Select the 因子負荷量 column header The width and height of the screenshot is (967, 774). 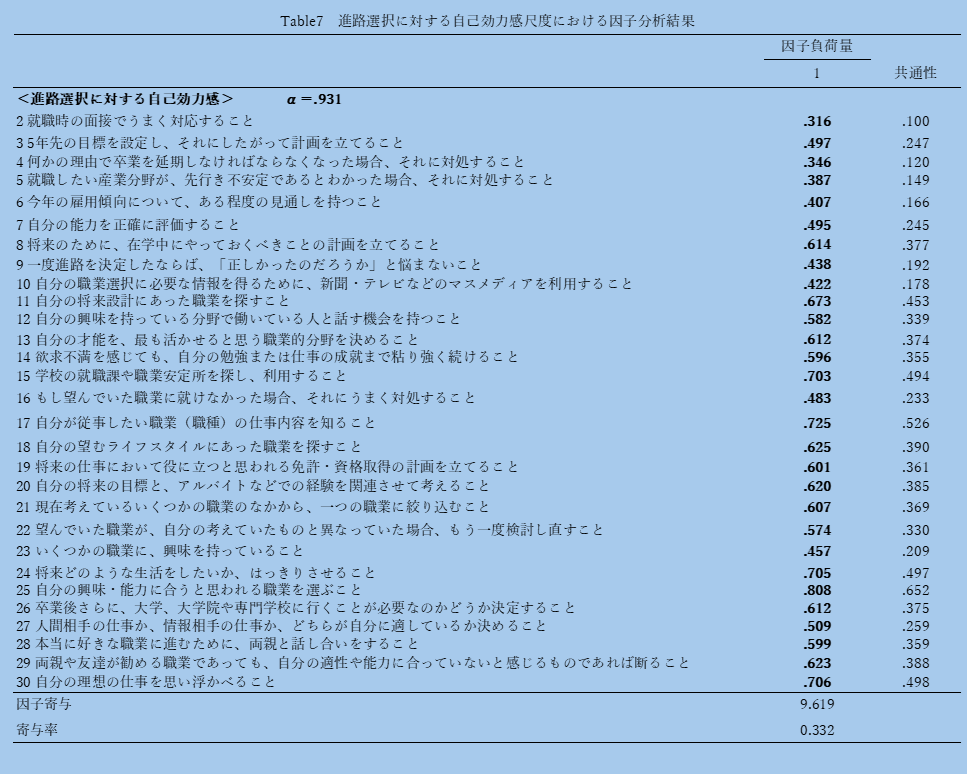tap(816, 46)
